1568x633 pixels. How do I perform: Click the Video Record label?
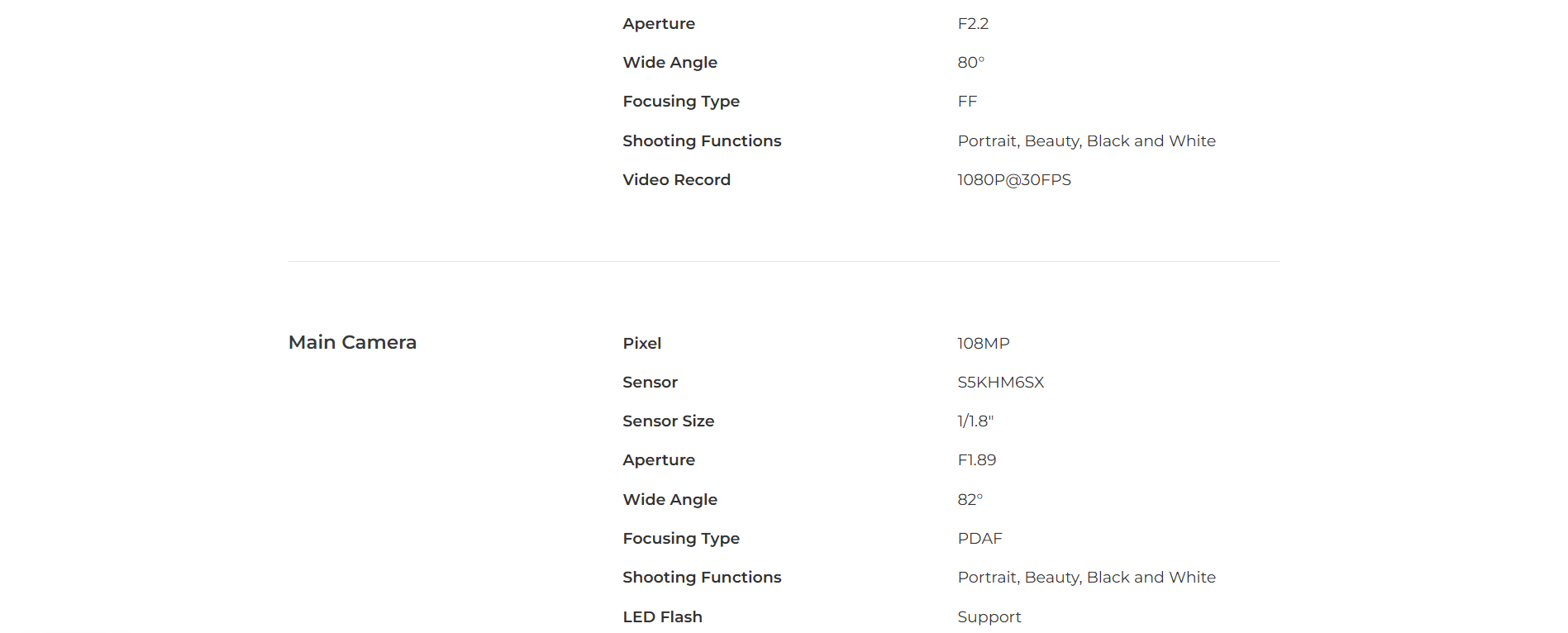click(x=676, y=180)
